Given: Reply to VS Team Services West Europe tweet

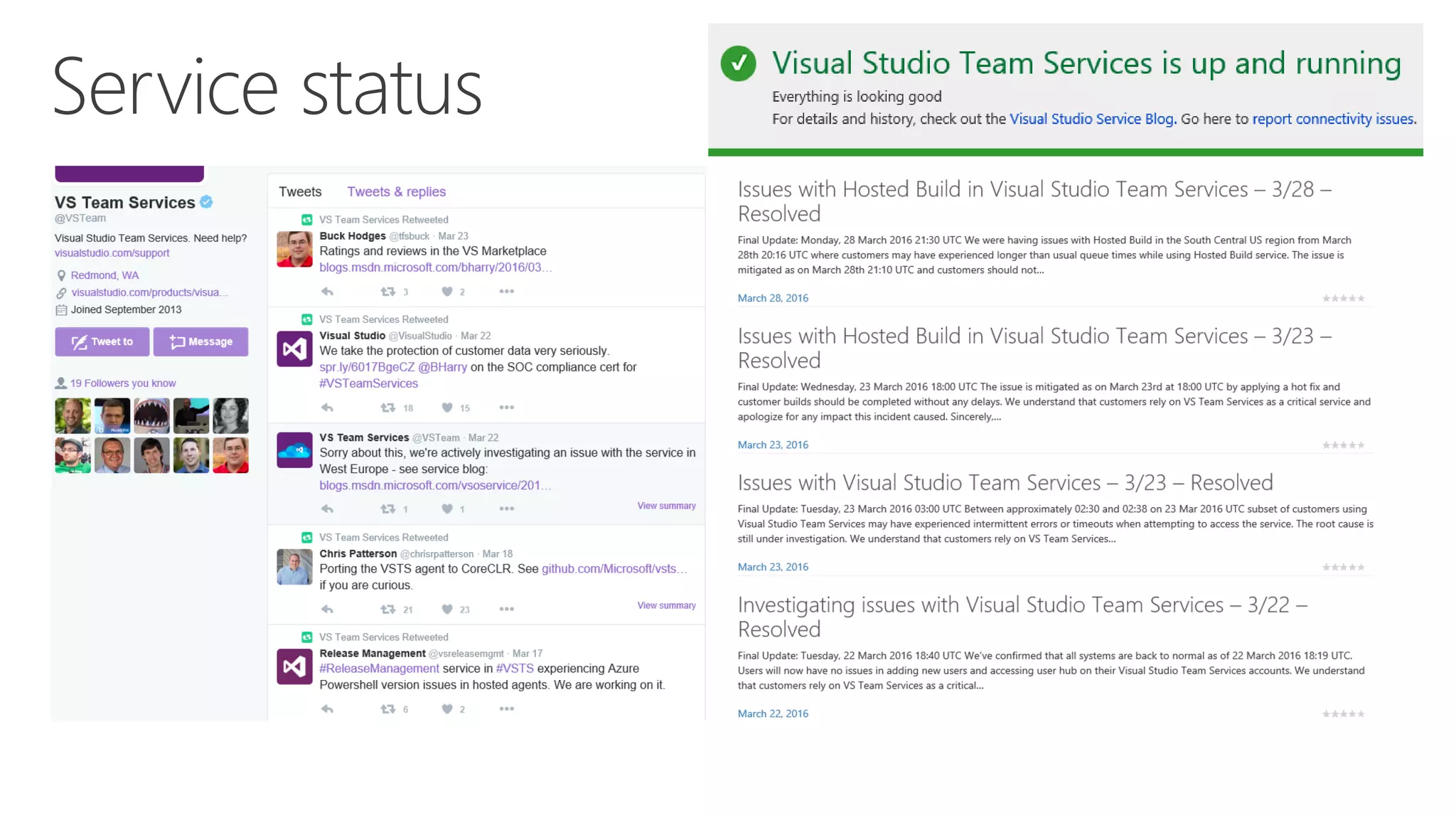Looking at the screenshot, I should tap(327, 509).
